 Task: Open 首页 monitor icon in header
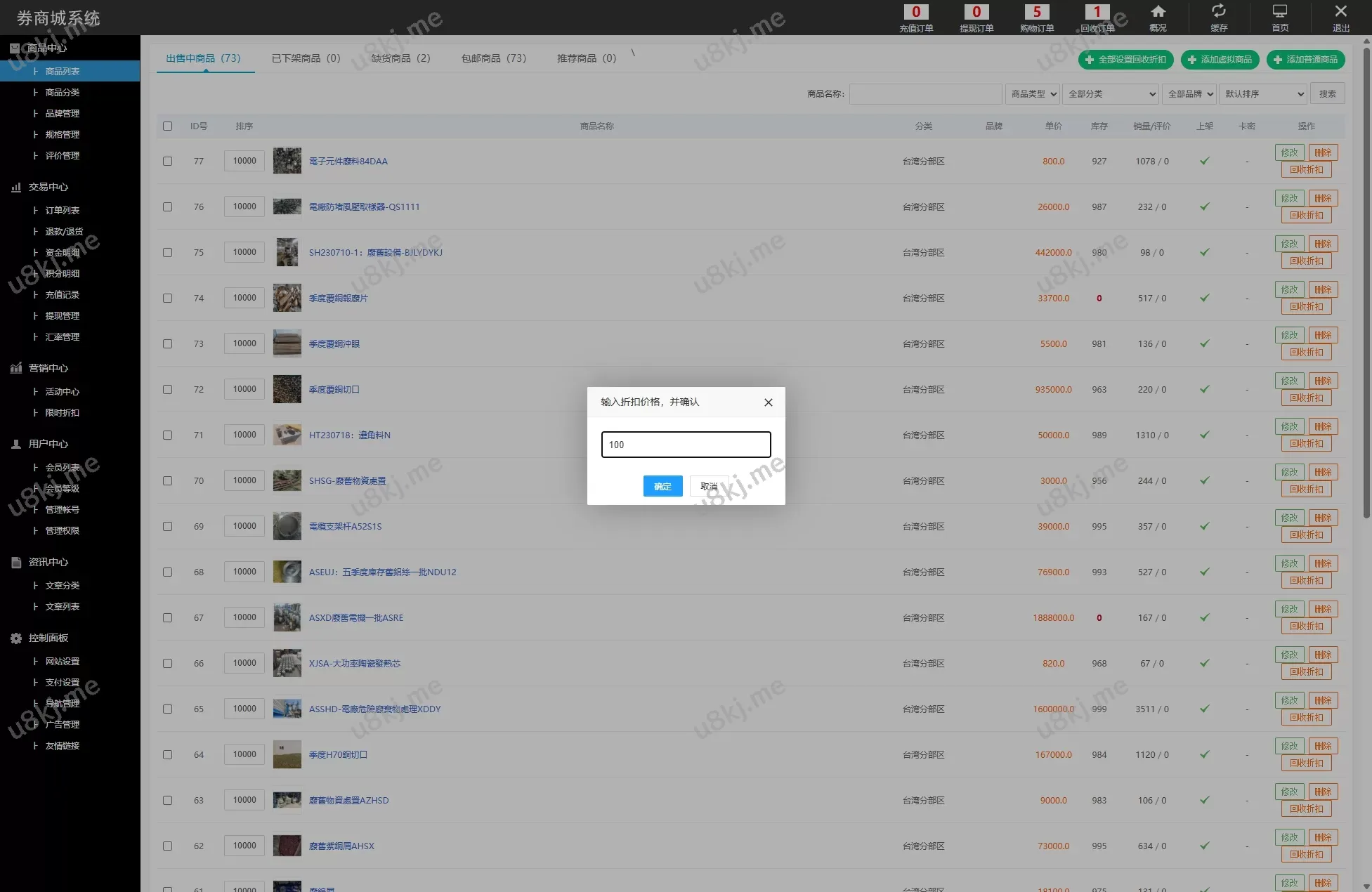(x=1279, y=12)
